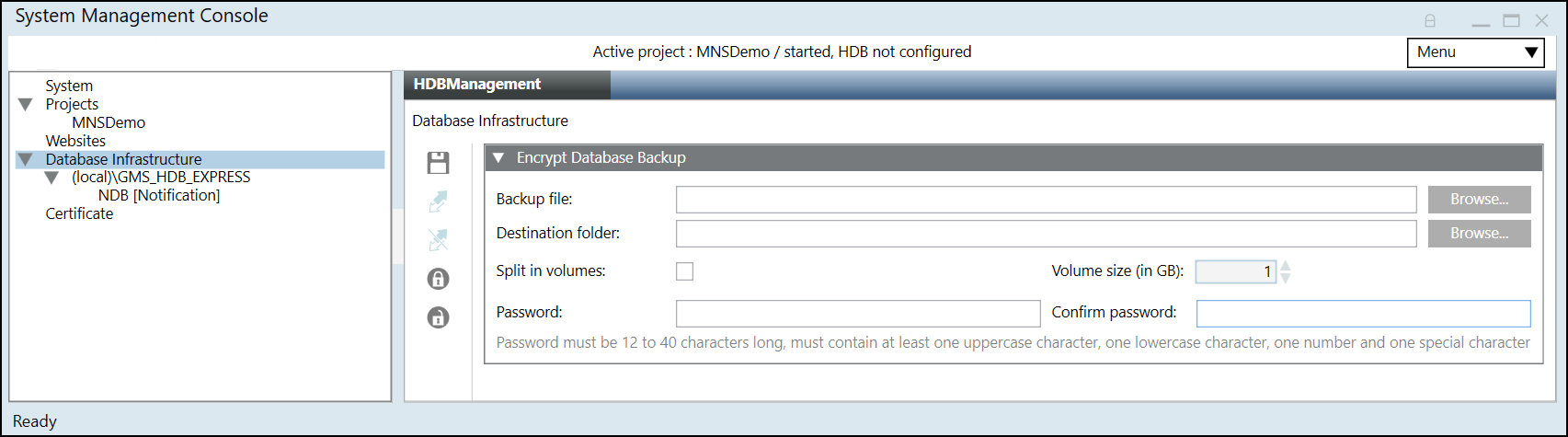Click the closed padlock toolbar icon
Screen dimensions: 1568x437
pyautogui.click(x=439, y=279)
